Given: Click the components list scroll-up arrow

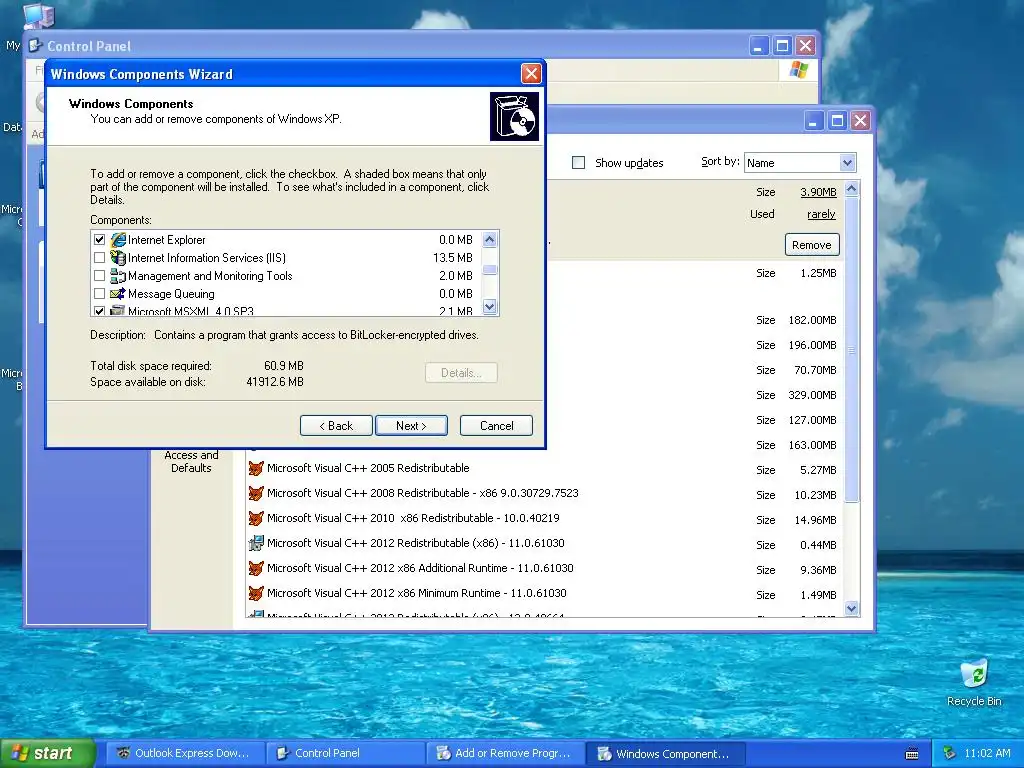Looking at the screenshot, I should click(490, 240).
